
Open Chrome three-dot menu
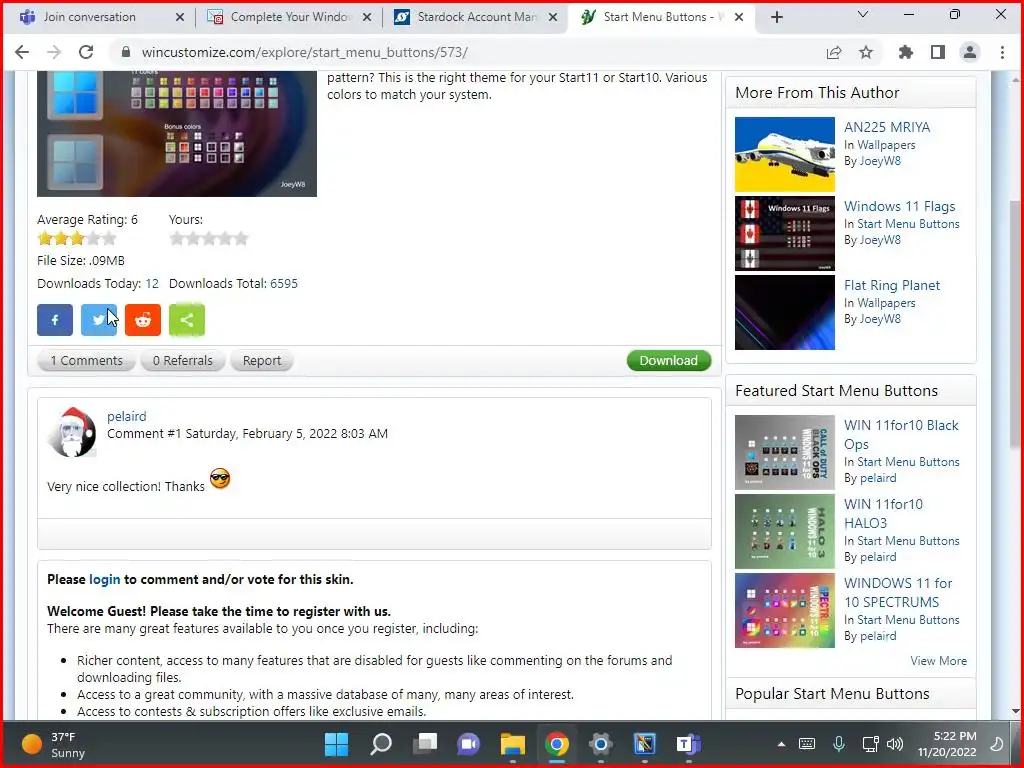(1002, 52)
